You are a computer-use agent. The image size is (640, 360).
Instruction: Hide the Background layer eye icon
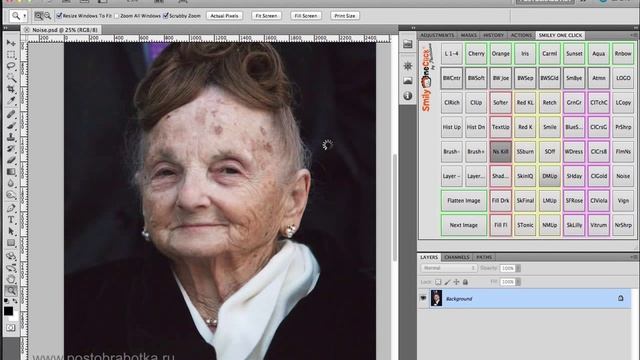(423, 298)
